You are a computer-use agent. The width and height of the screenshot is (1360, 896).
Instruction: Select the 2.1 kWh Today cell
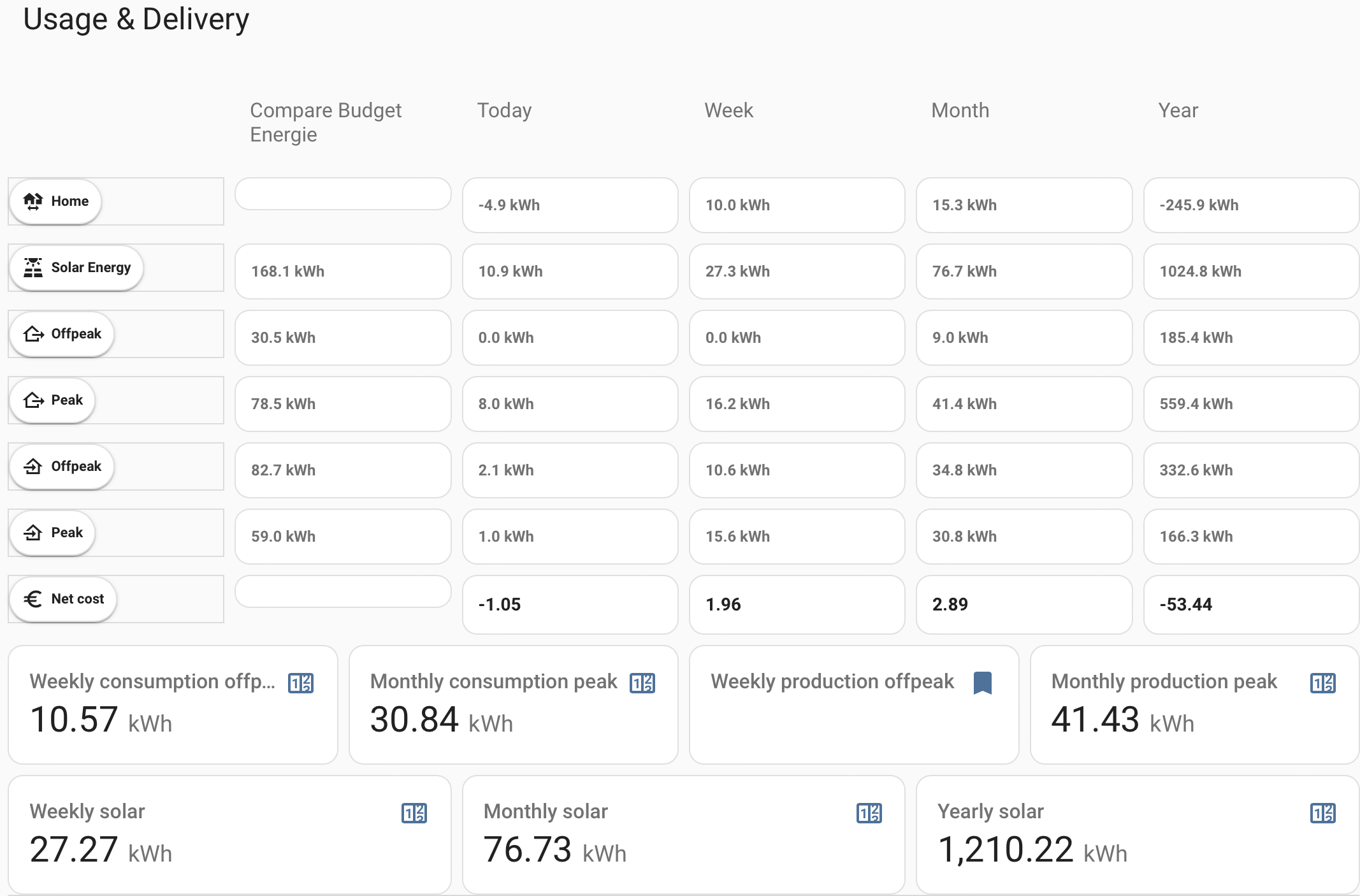tap(570, 470)
